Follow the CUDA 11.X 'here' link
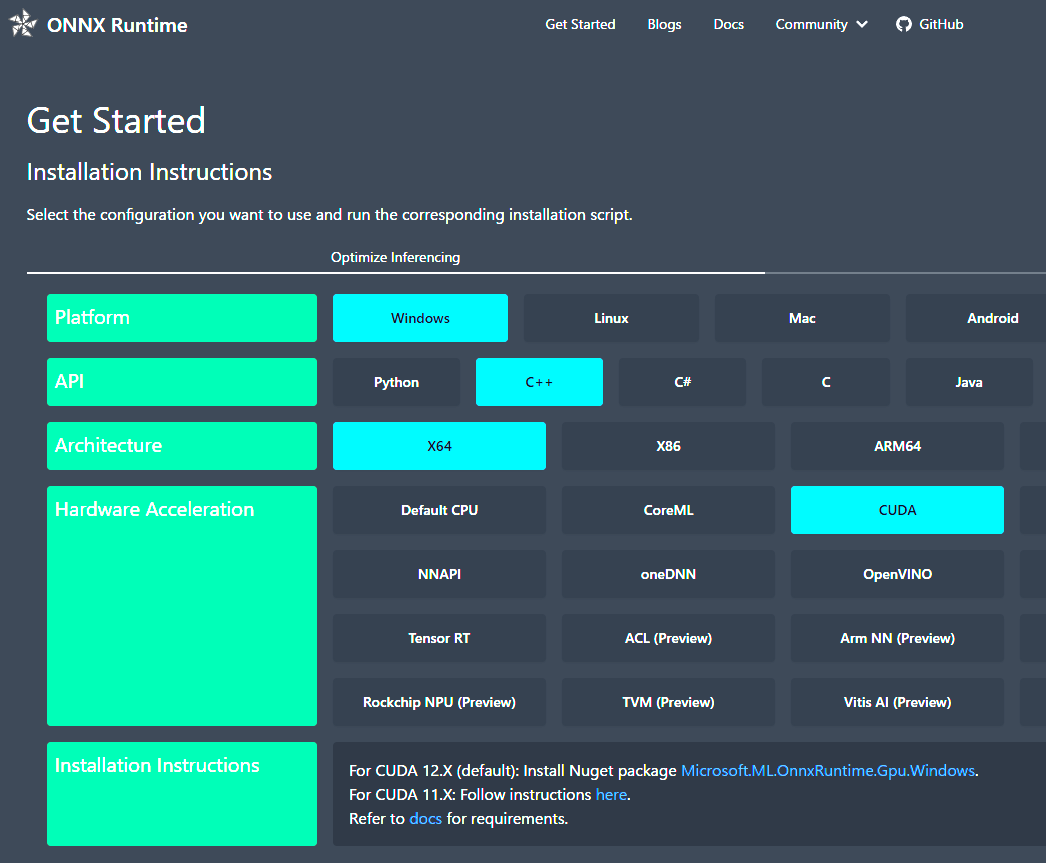This screenshot has height=863, width=1046. tap(611, 795)
